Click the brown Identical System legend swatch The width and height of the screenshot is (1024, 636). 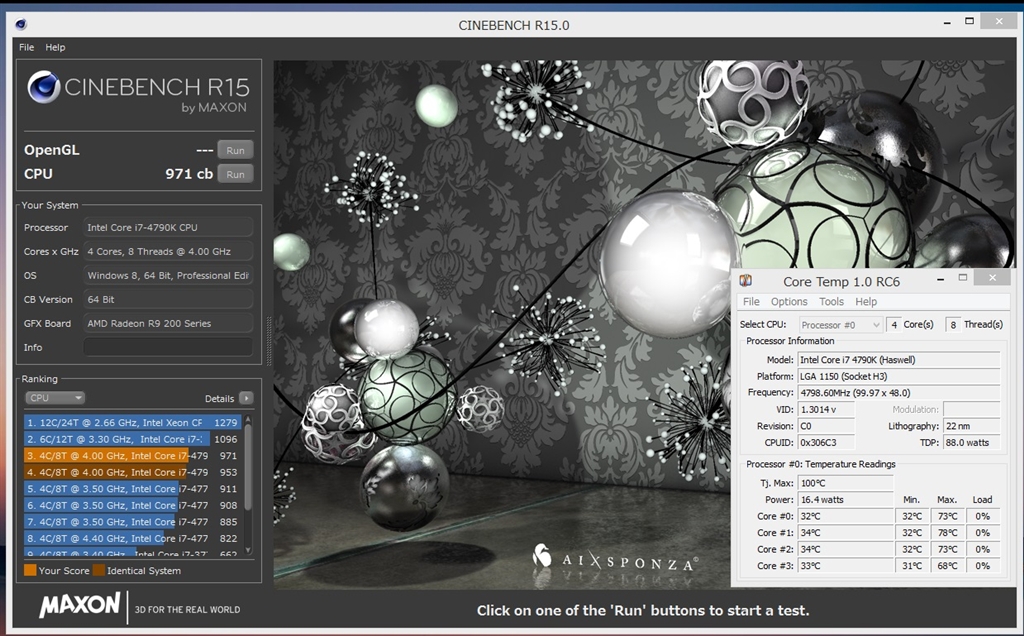(x=99, y=571)
